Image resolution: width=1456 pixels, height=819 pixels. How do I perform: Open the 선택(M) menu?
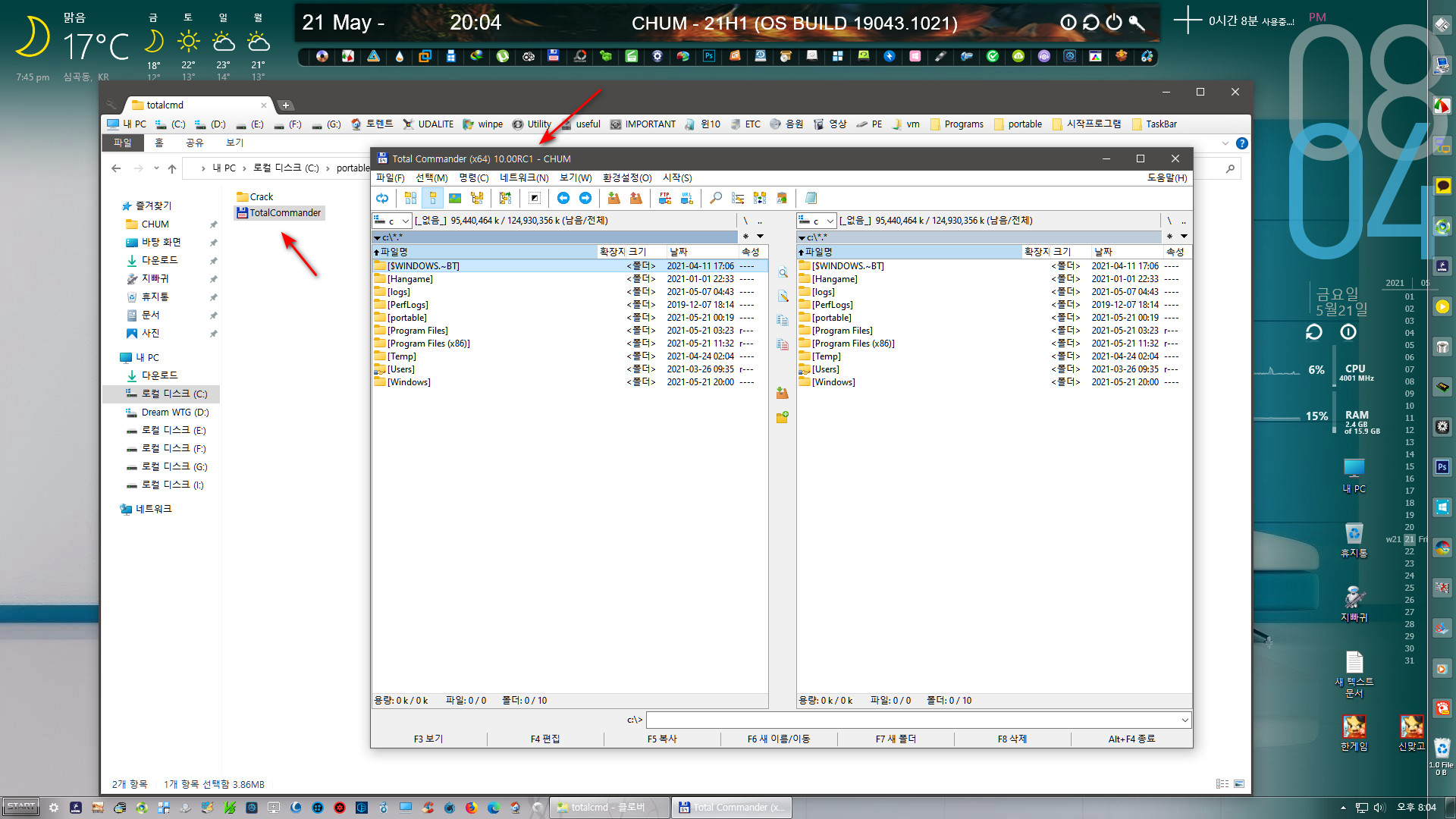pos(431,178)
